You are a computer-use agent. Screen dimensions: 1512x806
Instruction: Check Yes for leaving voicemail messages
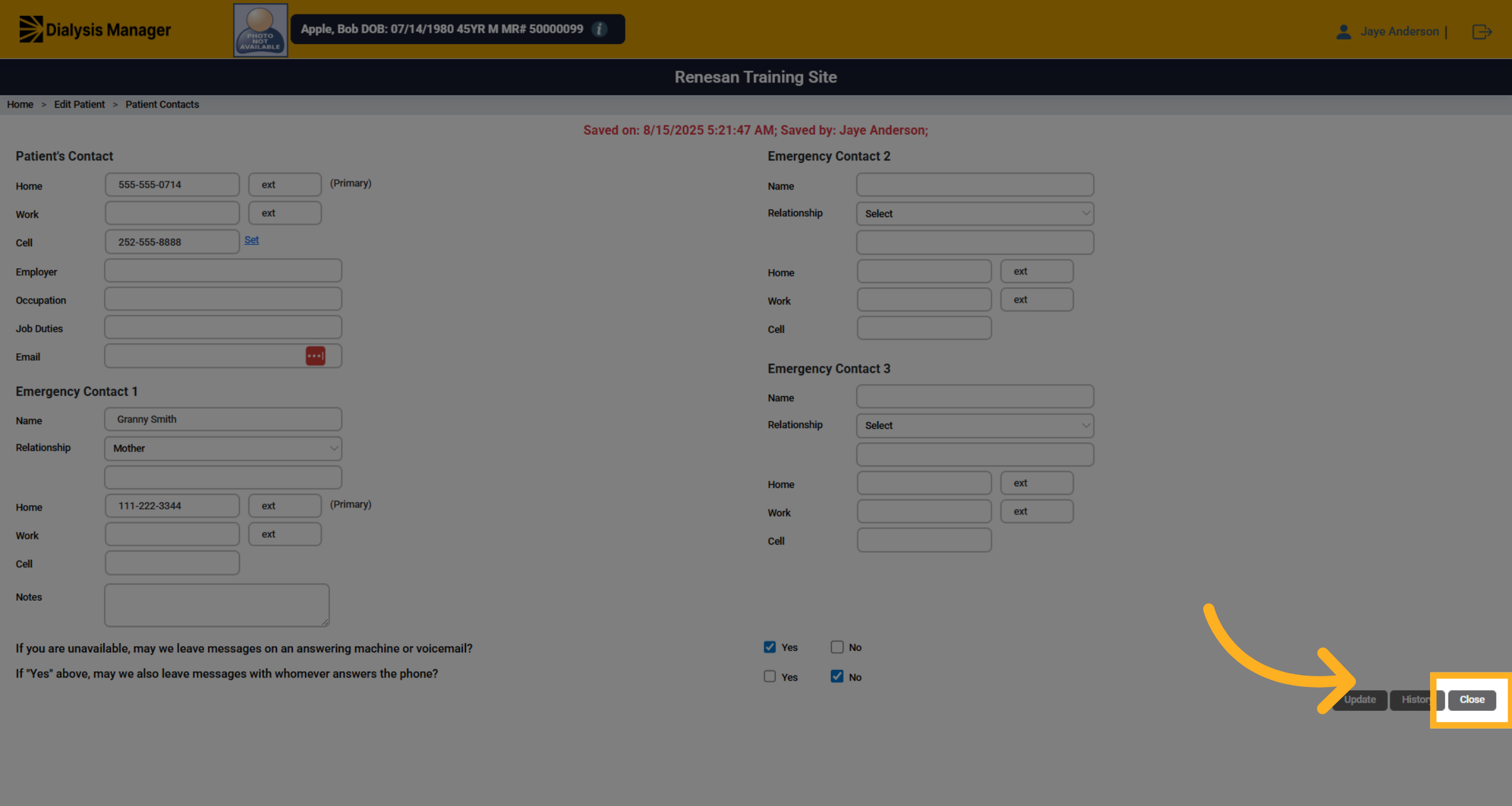770,647
